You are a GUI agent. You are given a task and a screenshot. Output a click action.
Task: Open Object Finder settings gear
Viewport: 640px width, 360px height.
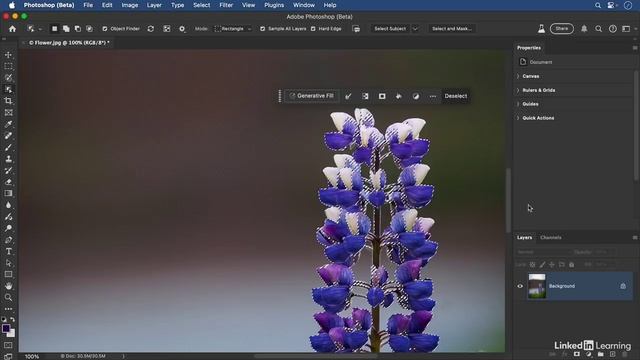[182, 29]
